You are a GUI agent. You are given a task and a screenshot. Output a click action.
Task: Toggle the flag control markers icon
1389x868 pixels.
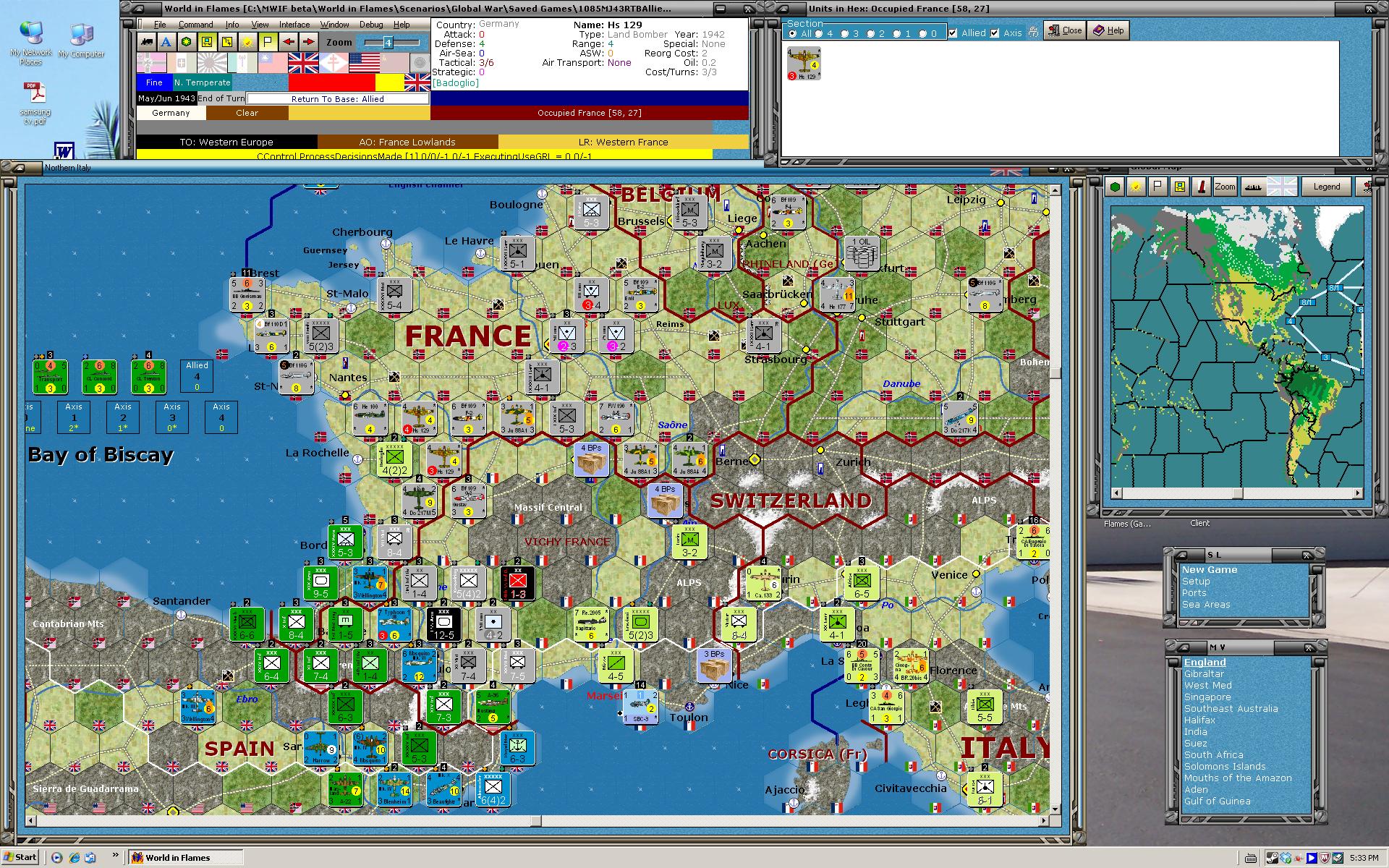coord(268,42)
